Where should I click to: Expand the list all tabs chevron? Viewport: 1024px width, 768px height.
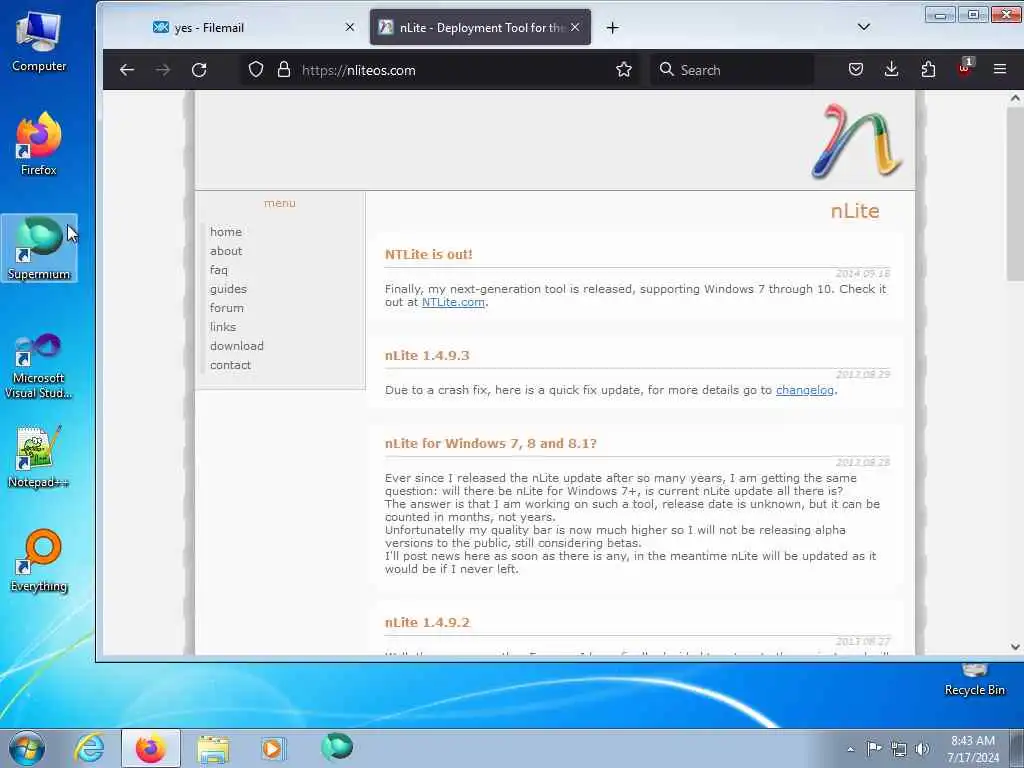(863, 27)
